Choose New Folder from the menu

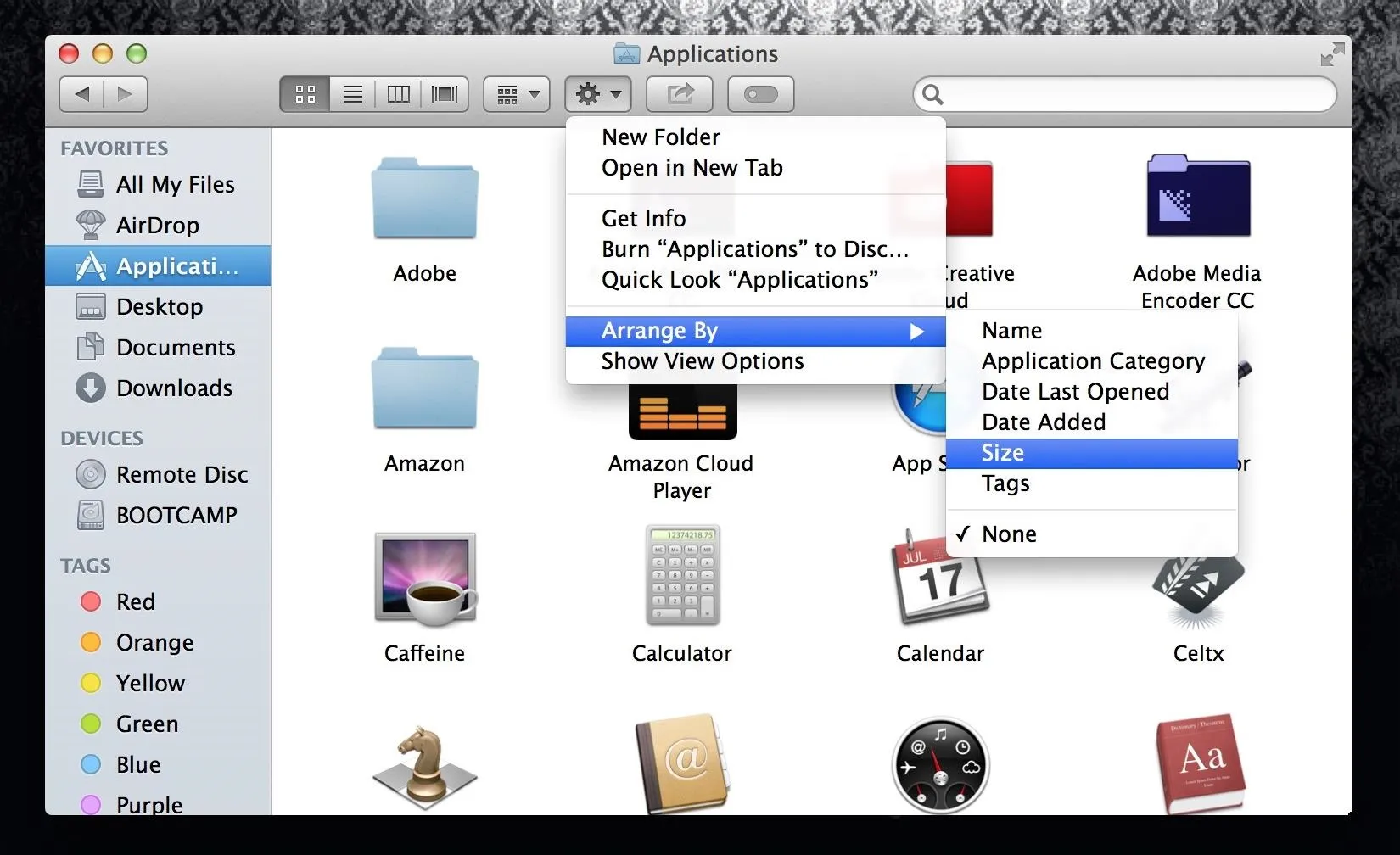[755, 137]
